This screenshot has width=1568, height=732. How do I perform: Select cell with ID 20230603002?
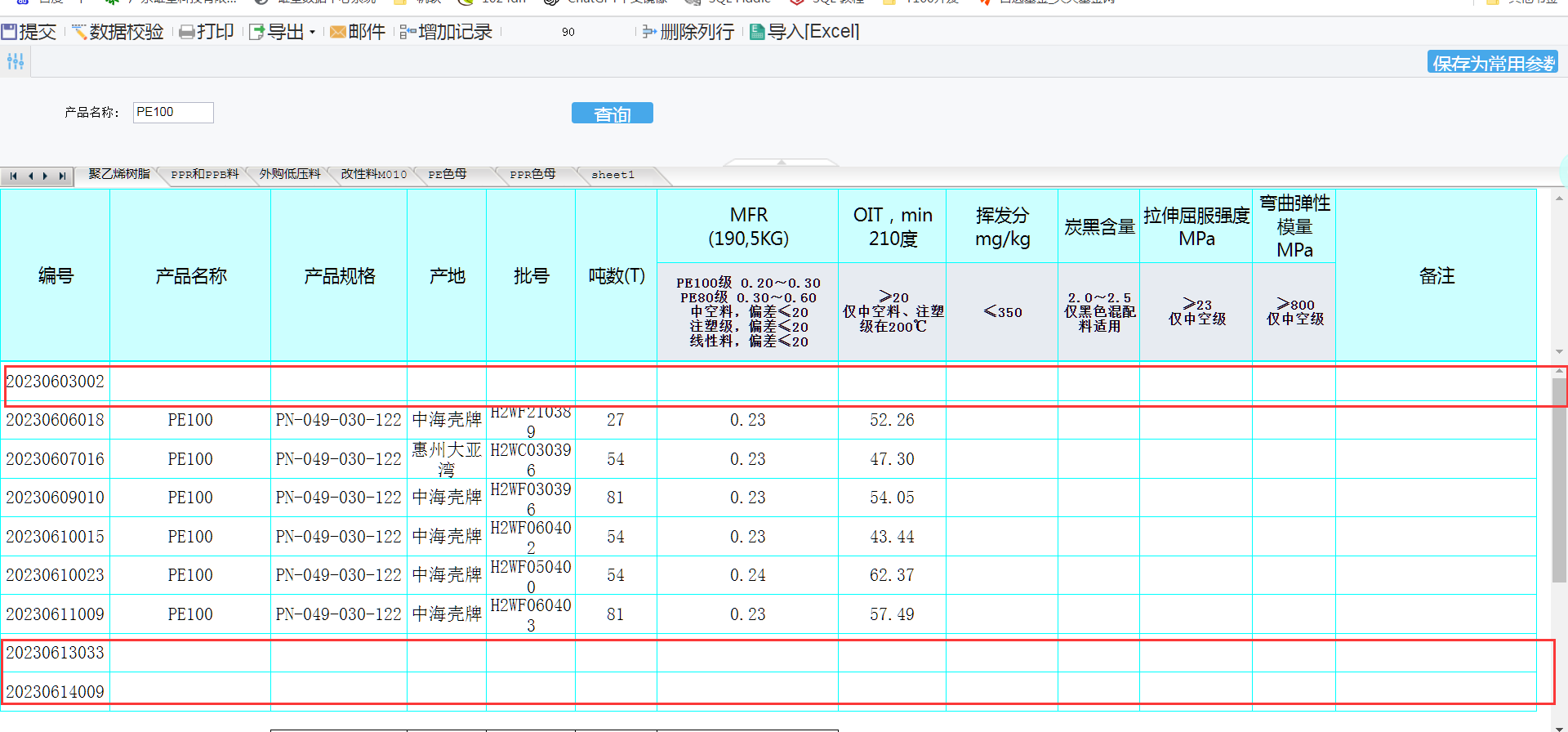coord(56,382)
